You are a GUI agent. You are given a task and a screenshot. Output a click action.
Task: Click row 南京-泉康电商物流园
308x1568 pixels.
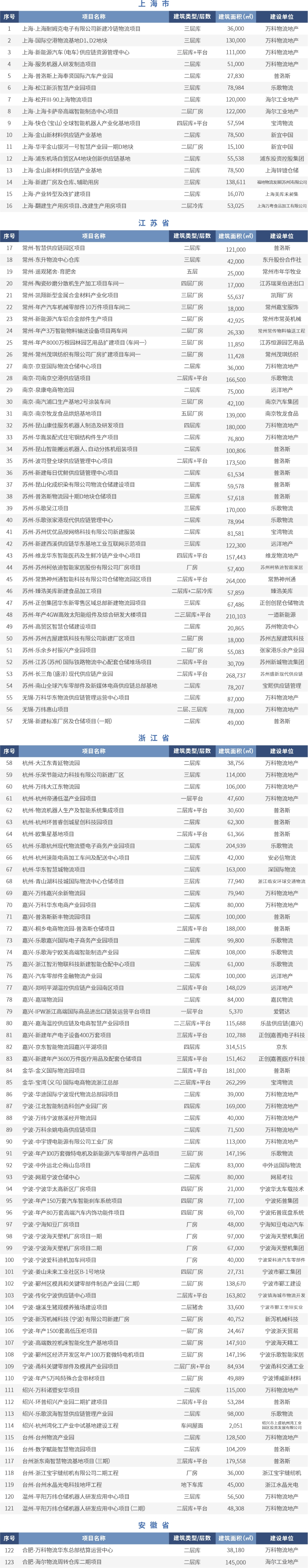click(x=154, y=390)
